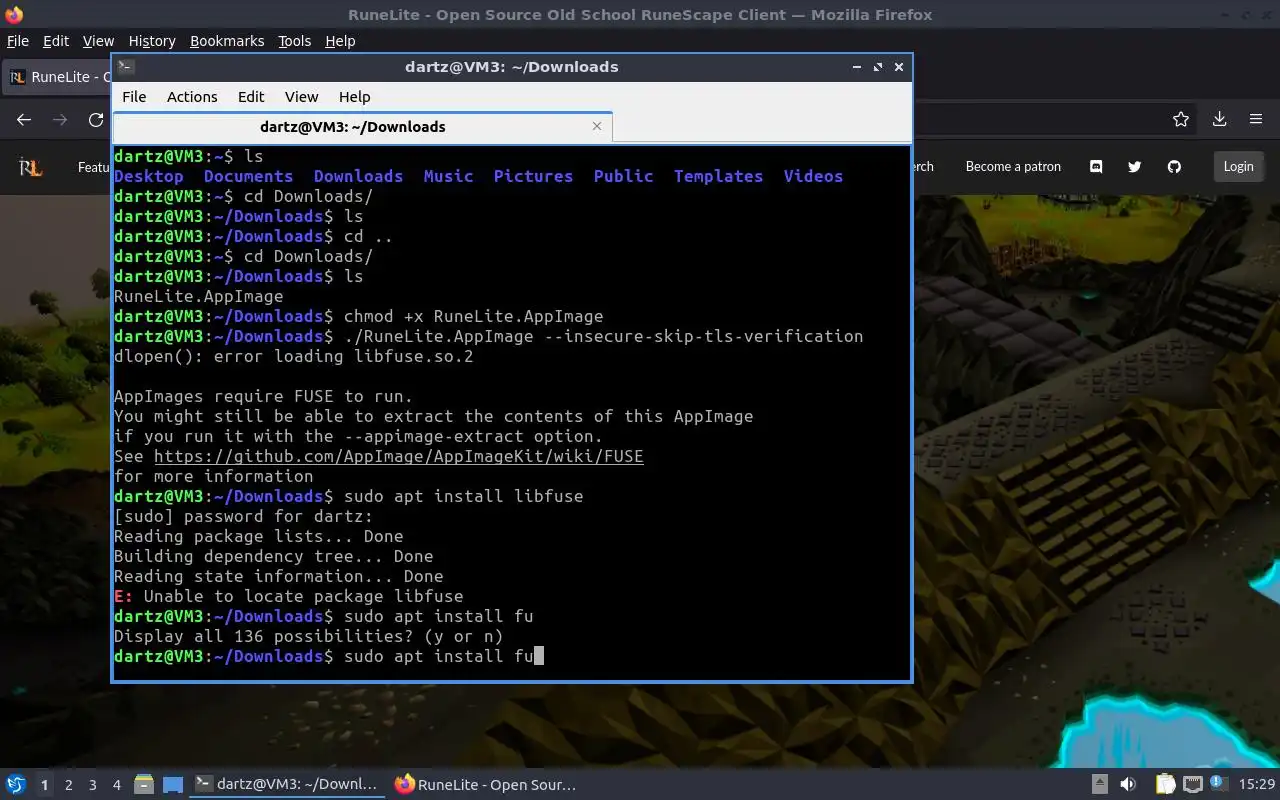
Task: Go back in Firefox
Action: point(24,119)
